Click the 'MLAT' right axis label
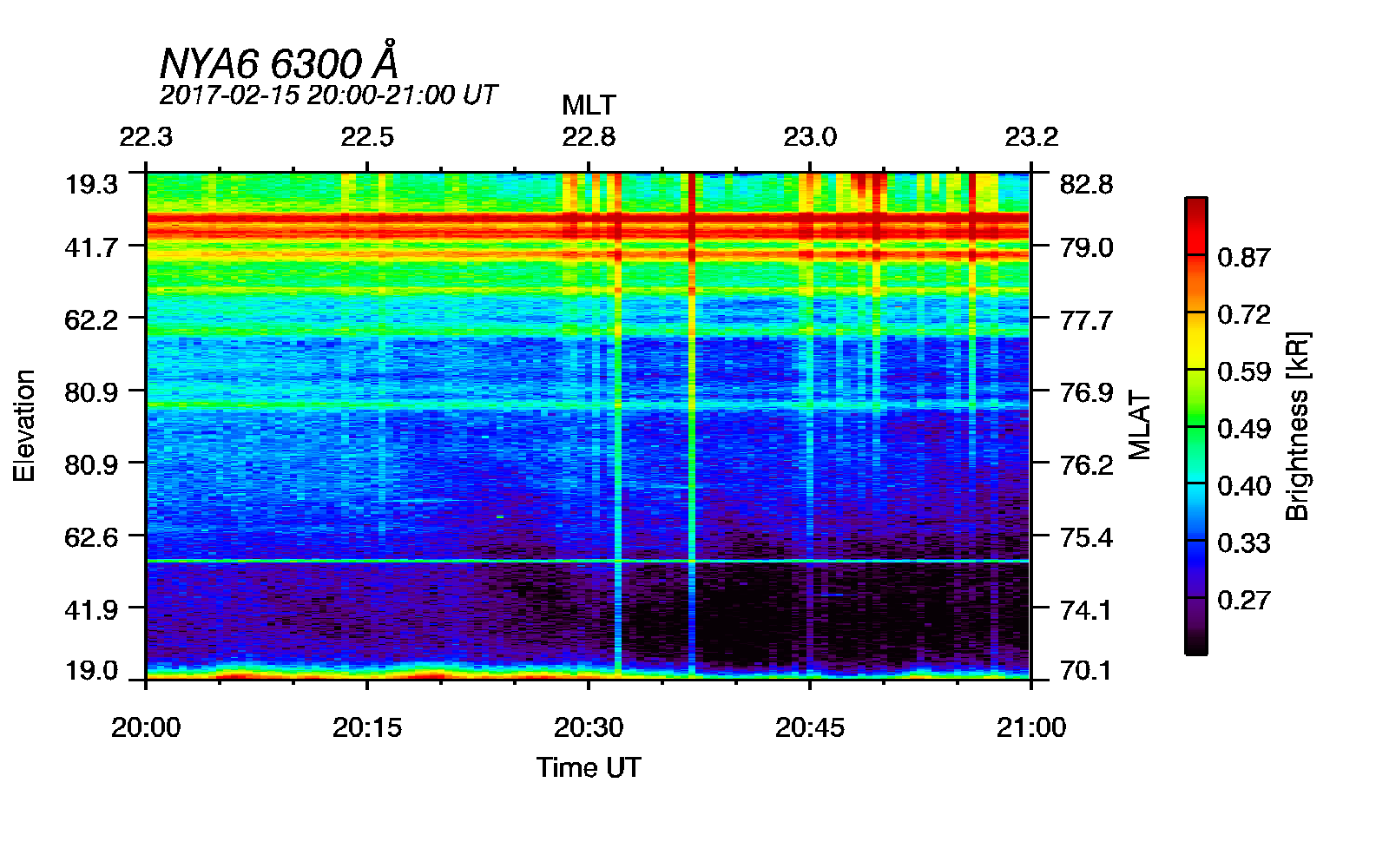This screenshot has height=868, width=1389. point(1139,425)
